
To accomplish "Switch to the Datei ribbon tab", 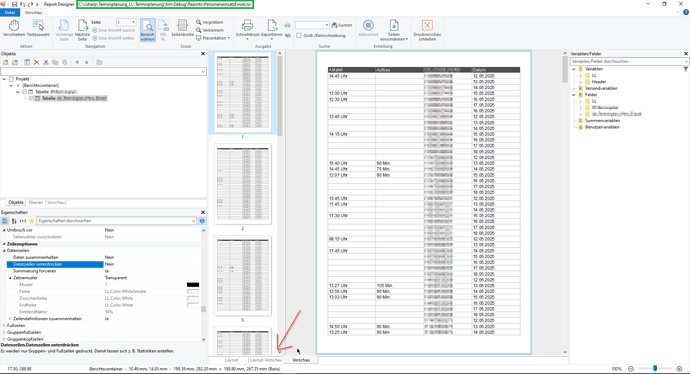I will pos(10,13).
